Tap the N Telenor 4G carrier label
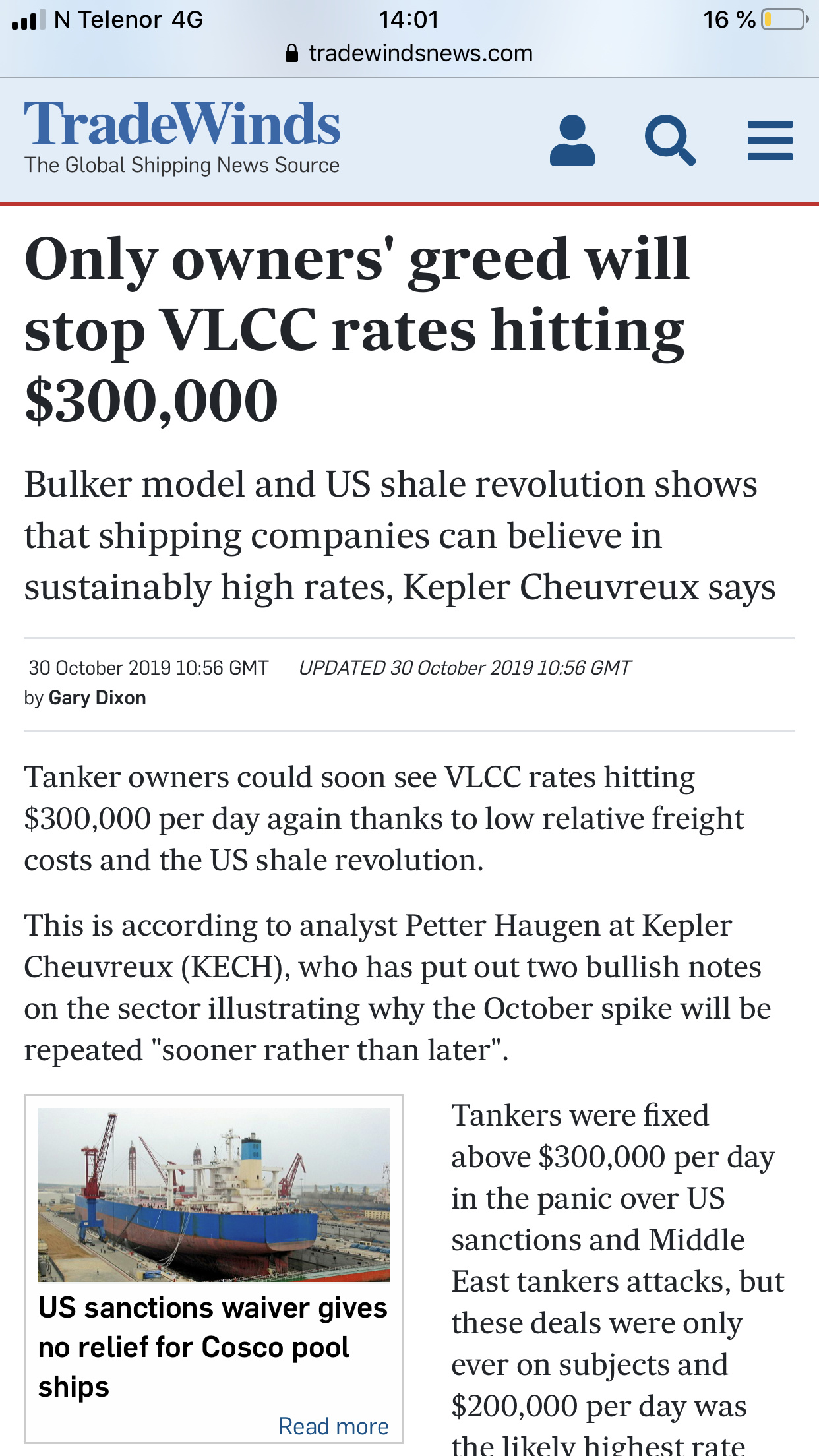Screen dimensions: 819x1456 pos(129,19)
